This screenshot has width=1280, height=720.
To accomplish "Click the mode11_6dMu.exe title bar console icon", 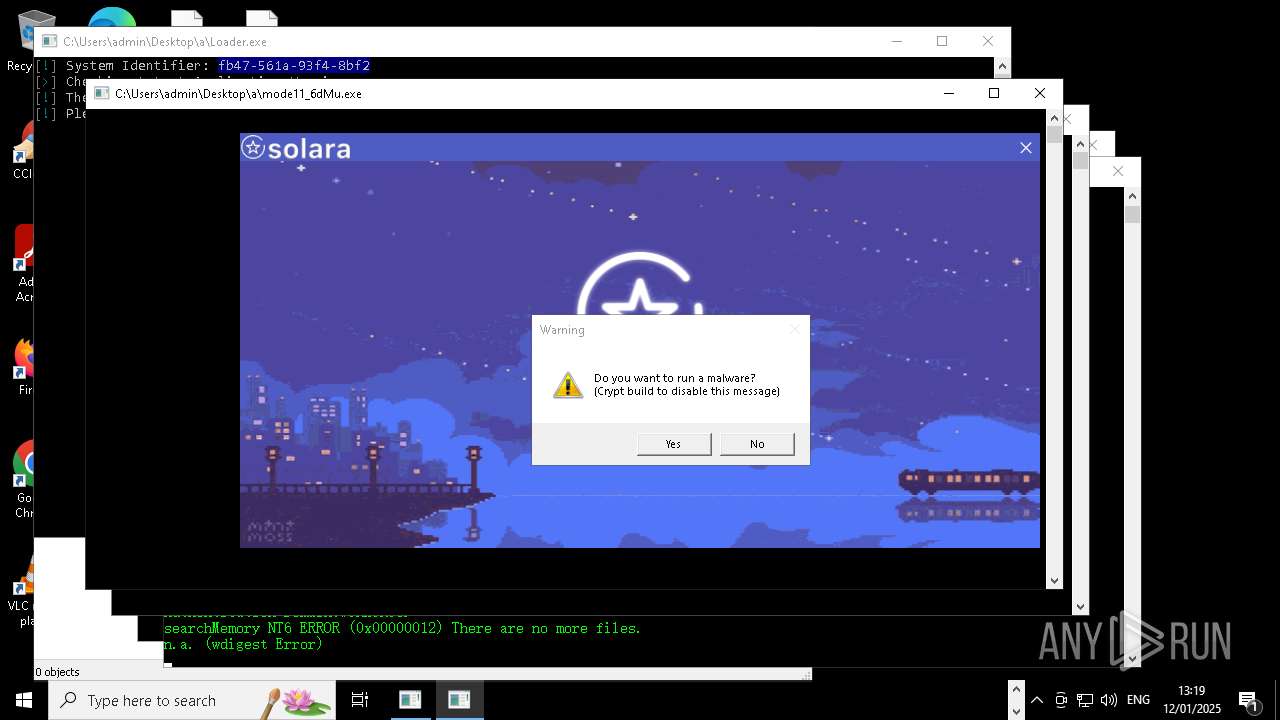I will [101, 93].
